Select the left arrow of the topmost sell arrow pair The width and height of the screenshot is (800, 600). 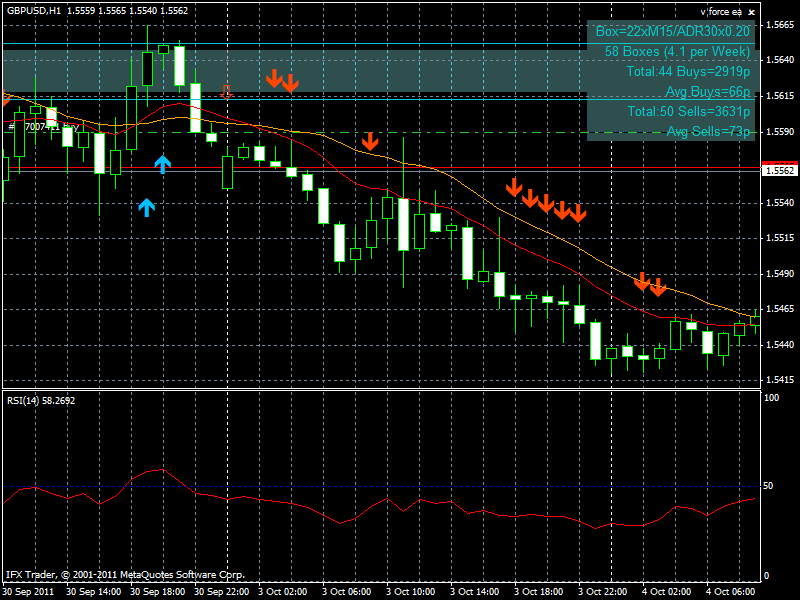point(273,78)
